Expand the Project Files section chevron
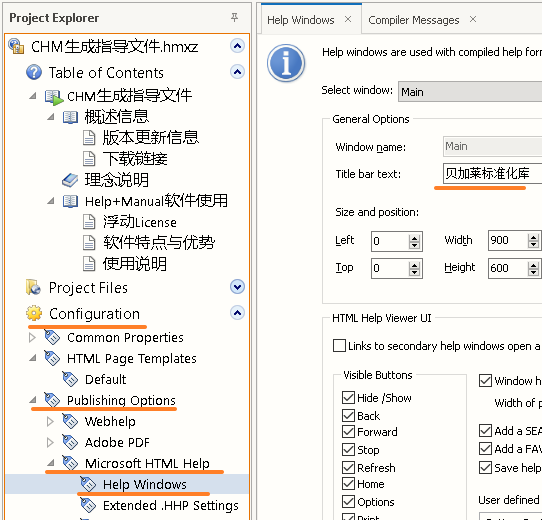 click(x=237, y=287)
